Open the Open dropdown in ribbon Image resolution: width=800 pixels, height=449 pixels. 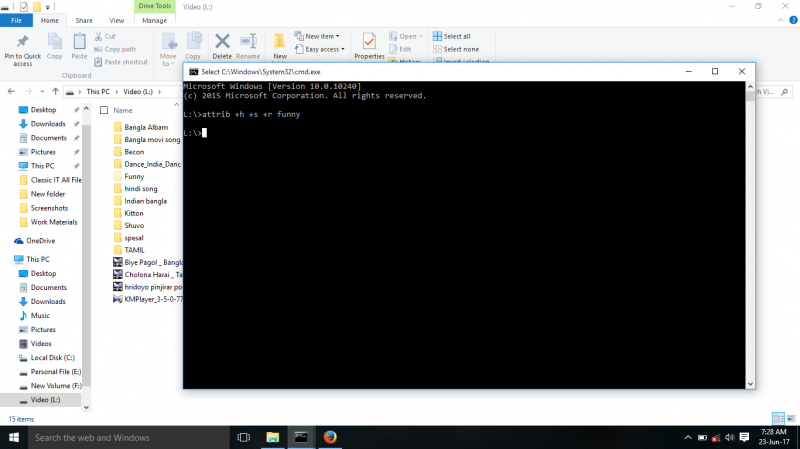point(406,36)
